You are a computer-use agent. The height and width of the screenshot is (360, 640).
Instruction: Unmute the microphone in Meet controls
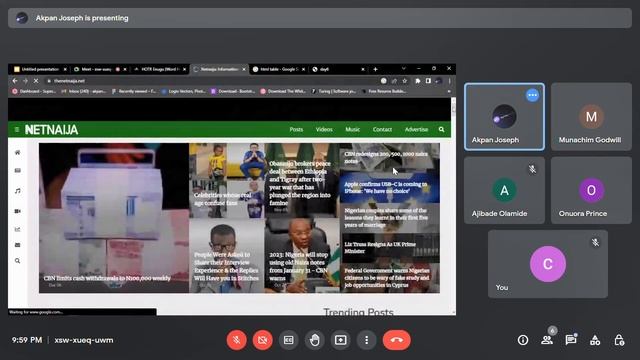[x=236, y=340]
